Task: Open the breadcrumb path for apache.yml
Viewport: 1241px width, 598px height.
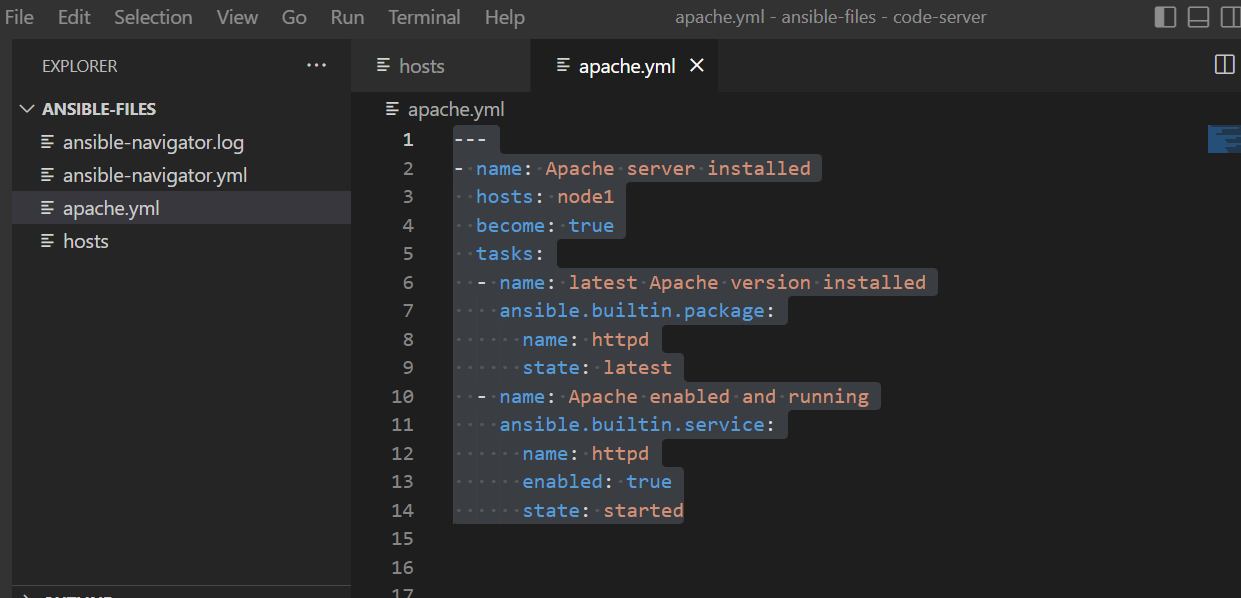Action: [x=455, y=109]
